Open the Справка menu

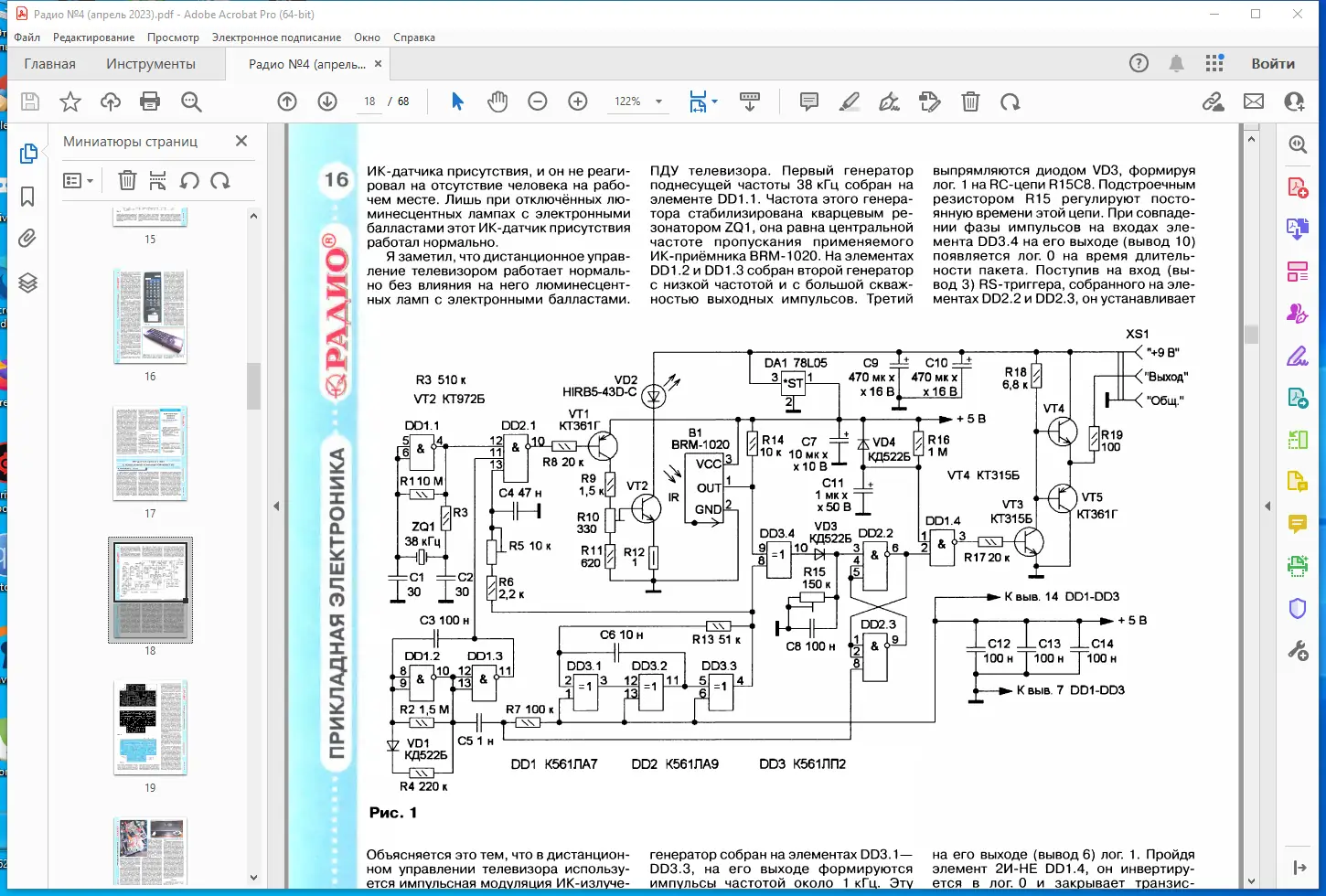(414, 37)
